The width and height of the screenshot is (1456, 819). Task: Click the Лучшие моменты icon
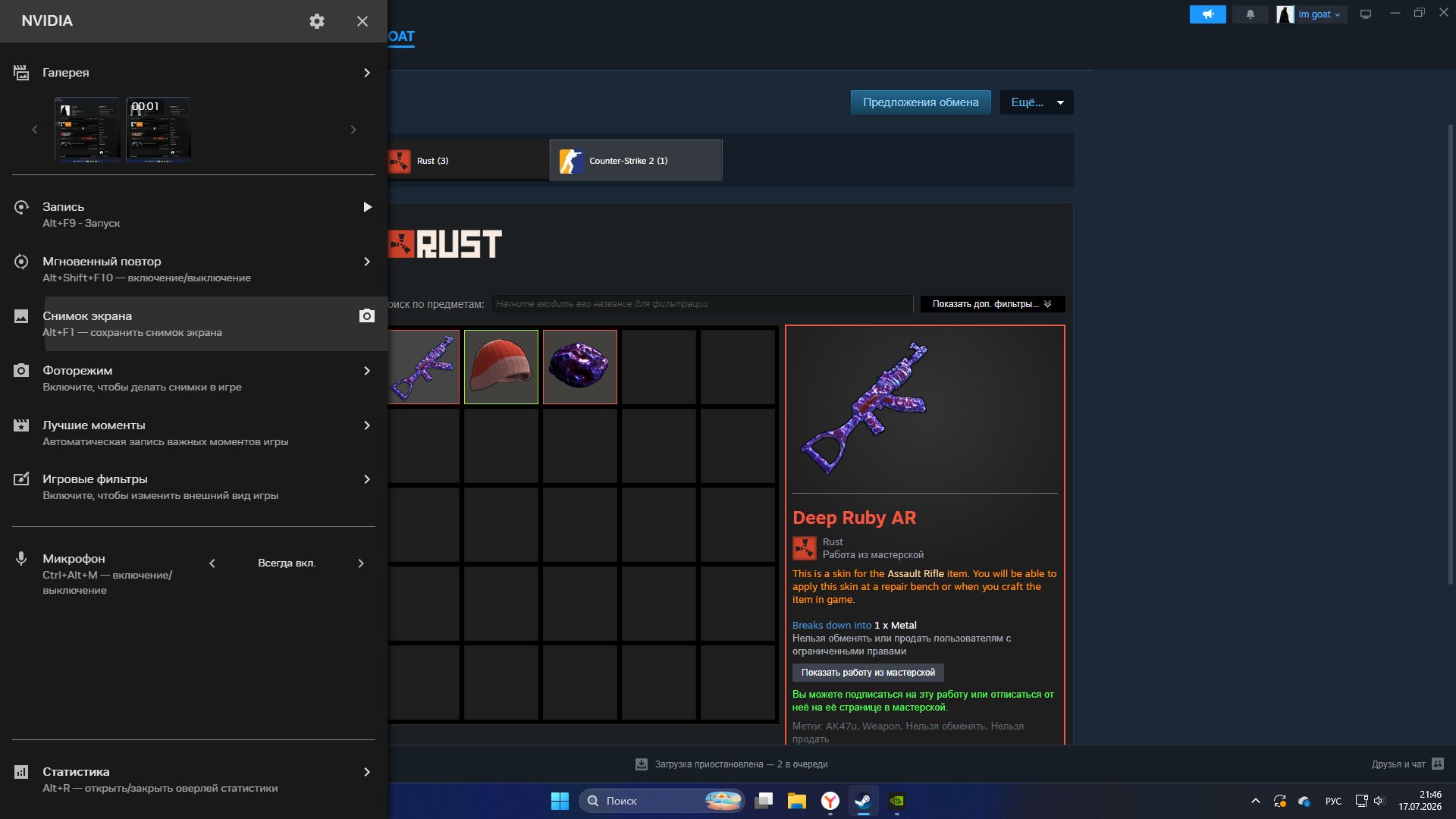[x=21, y=425]
